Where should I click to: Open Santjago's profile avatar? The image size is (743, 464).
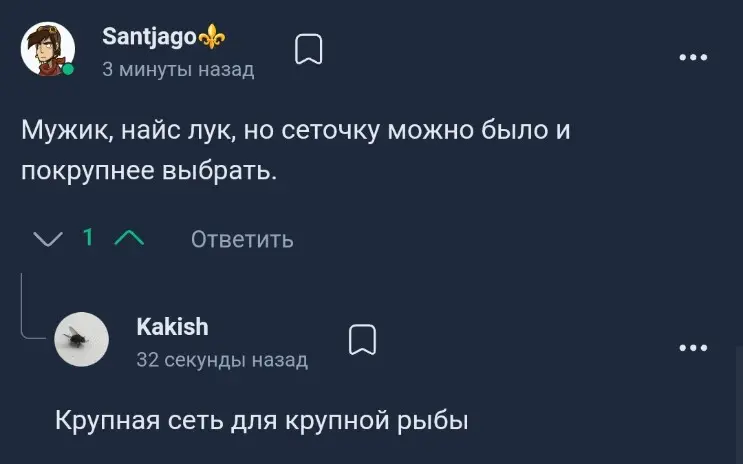[48, 49]
